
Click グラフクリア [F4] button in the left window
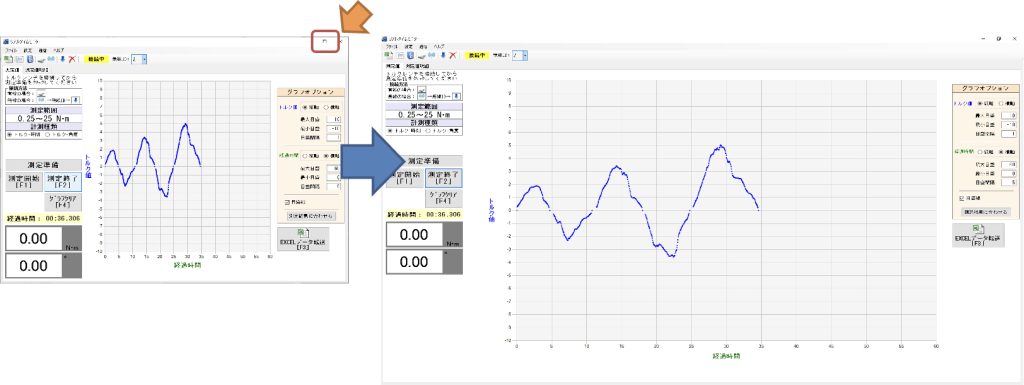(x=63, y=202)
